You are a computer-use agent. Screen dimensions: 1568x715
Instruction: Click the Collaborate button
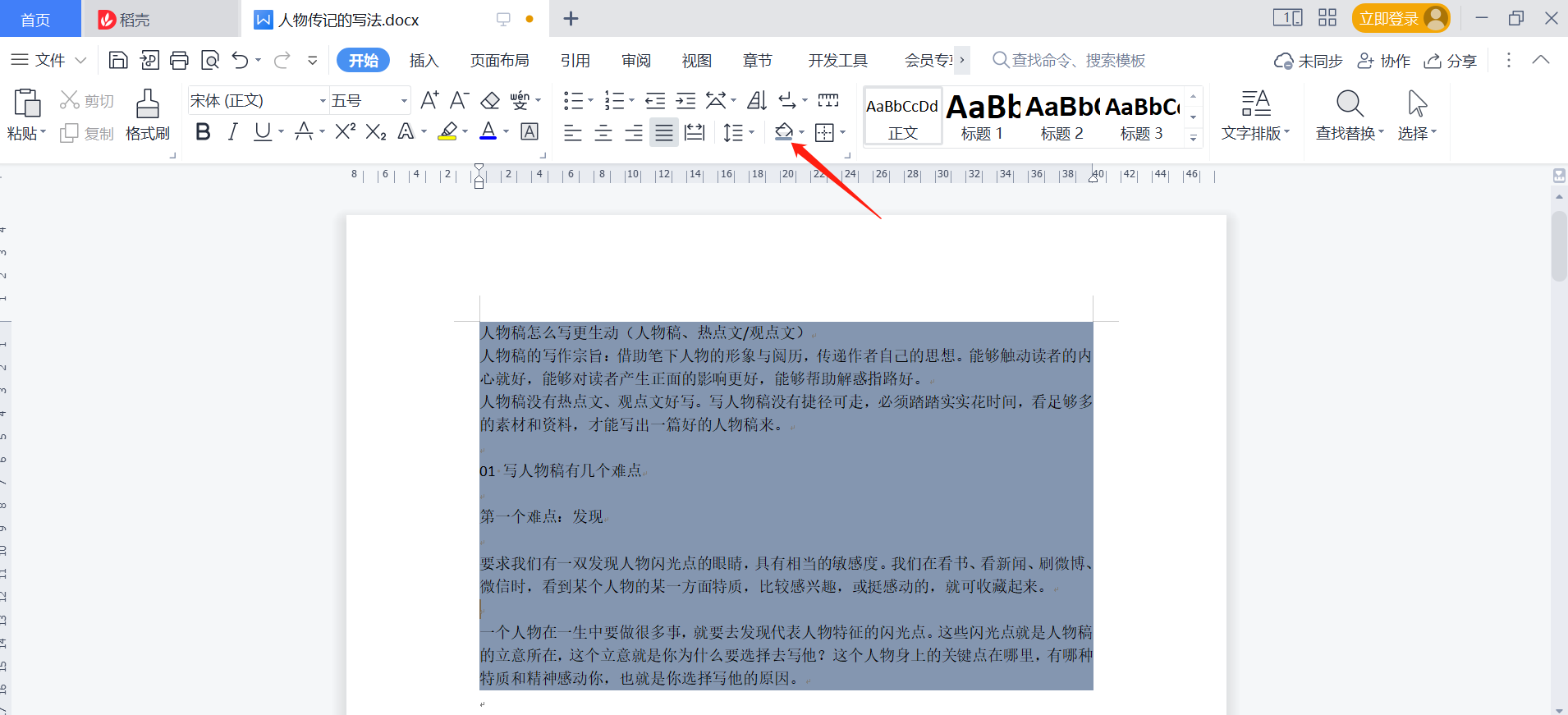pos(1384,61)
